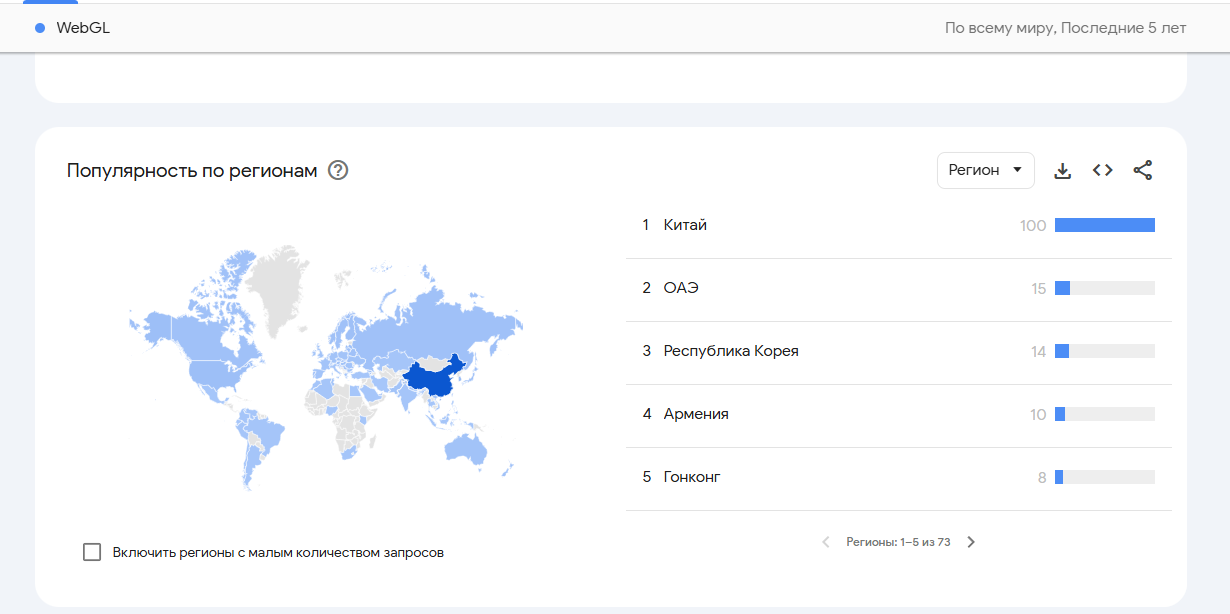Click Australia on the world map
Screen dimensions: 1230x614
467,447
